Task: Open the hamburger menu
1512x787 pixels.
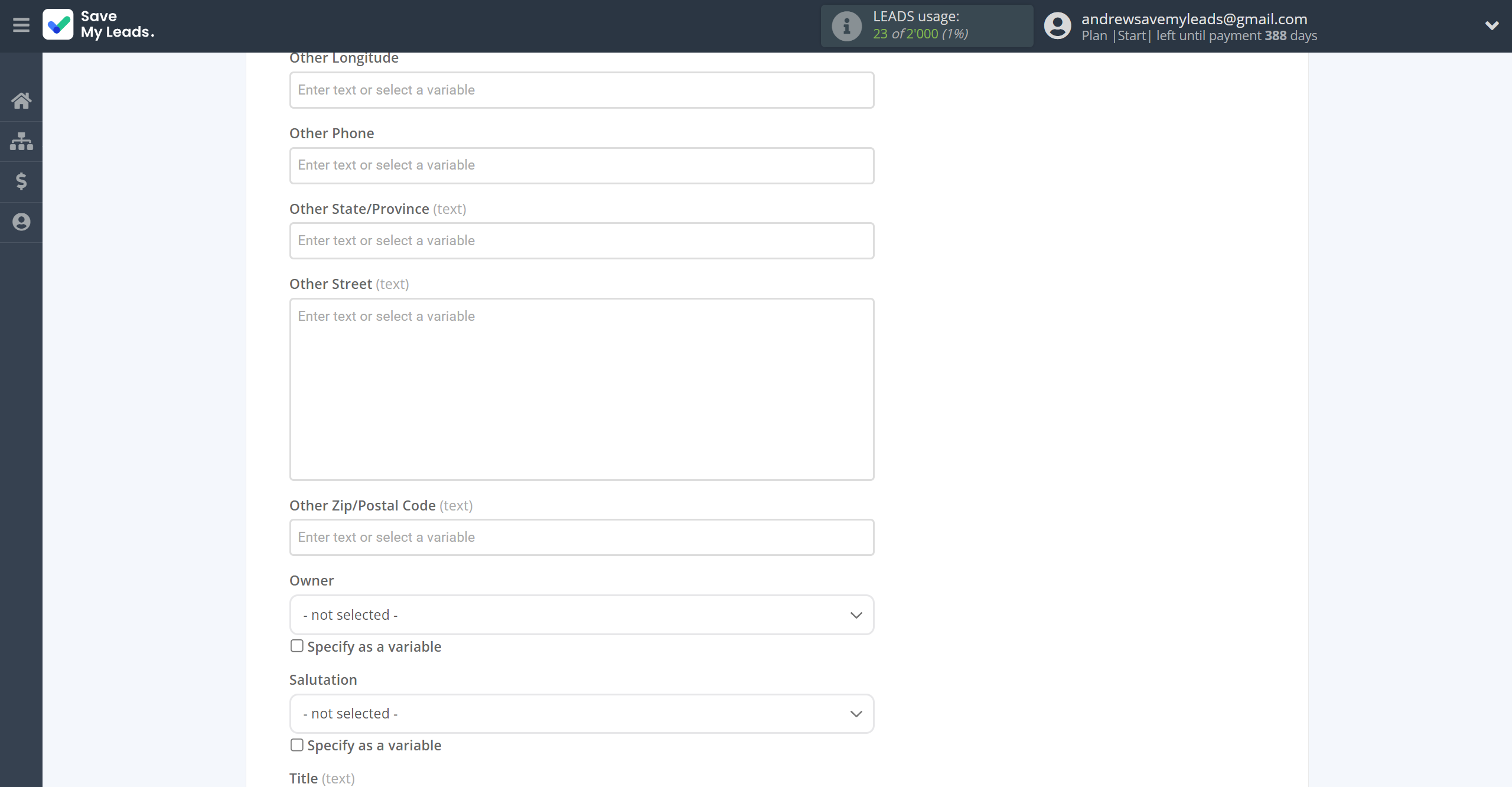Action: tap(21, 25)
